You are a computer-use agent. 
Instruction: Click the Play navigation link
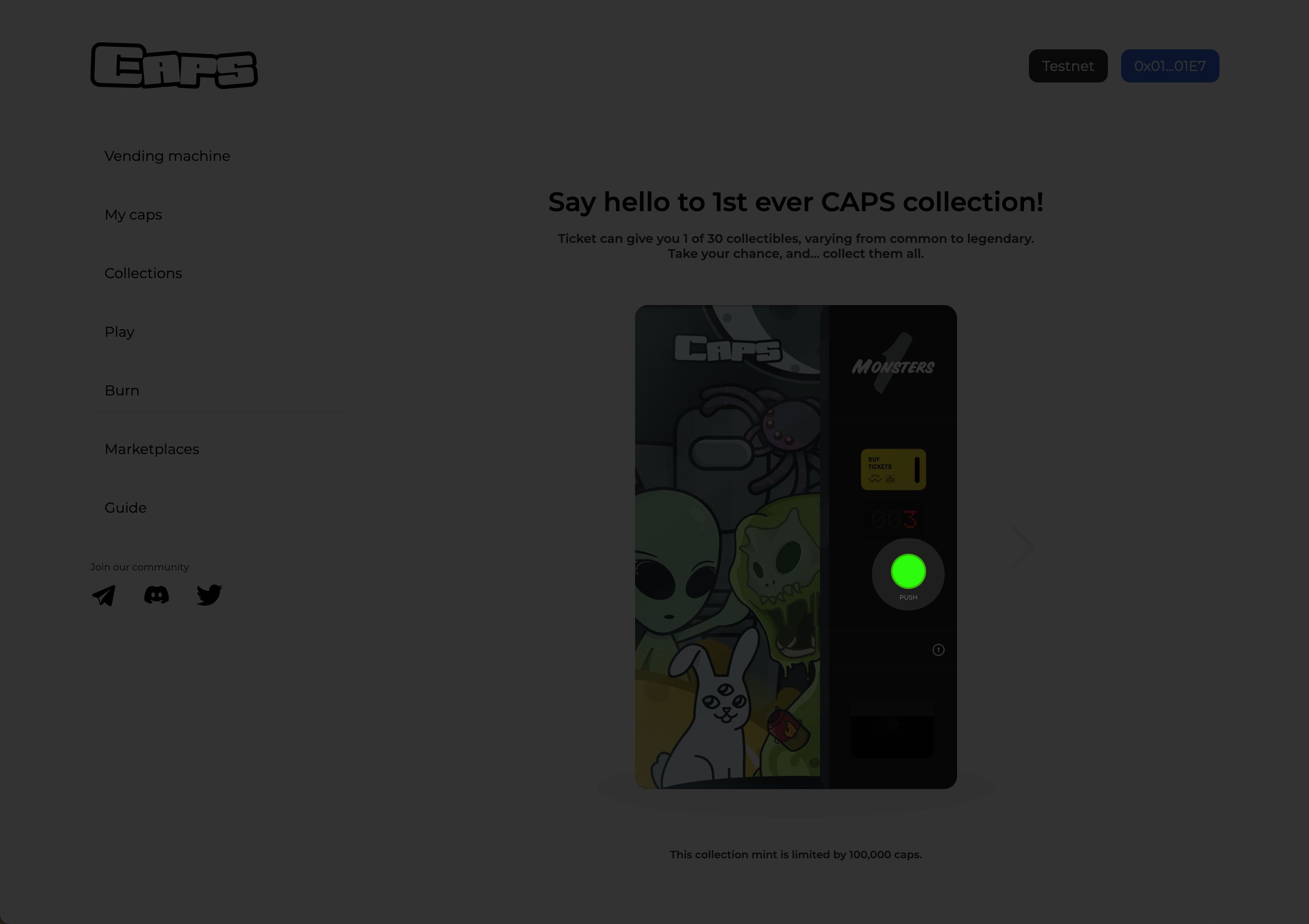tap(119, 331)
